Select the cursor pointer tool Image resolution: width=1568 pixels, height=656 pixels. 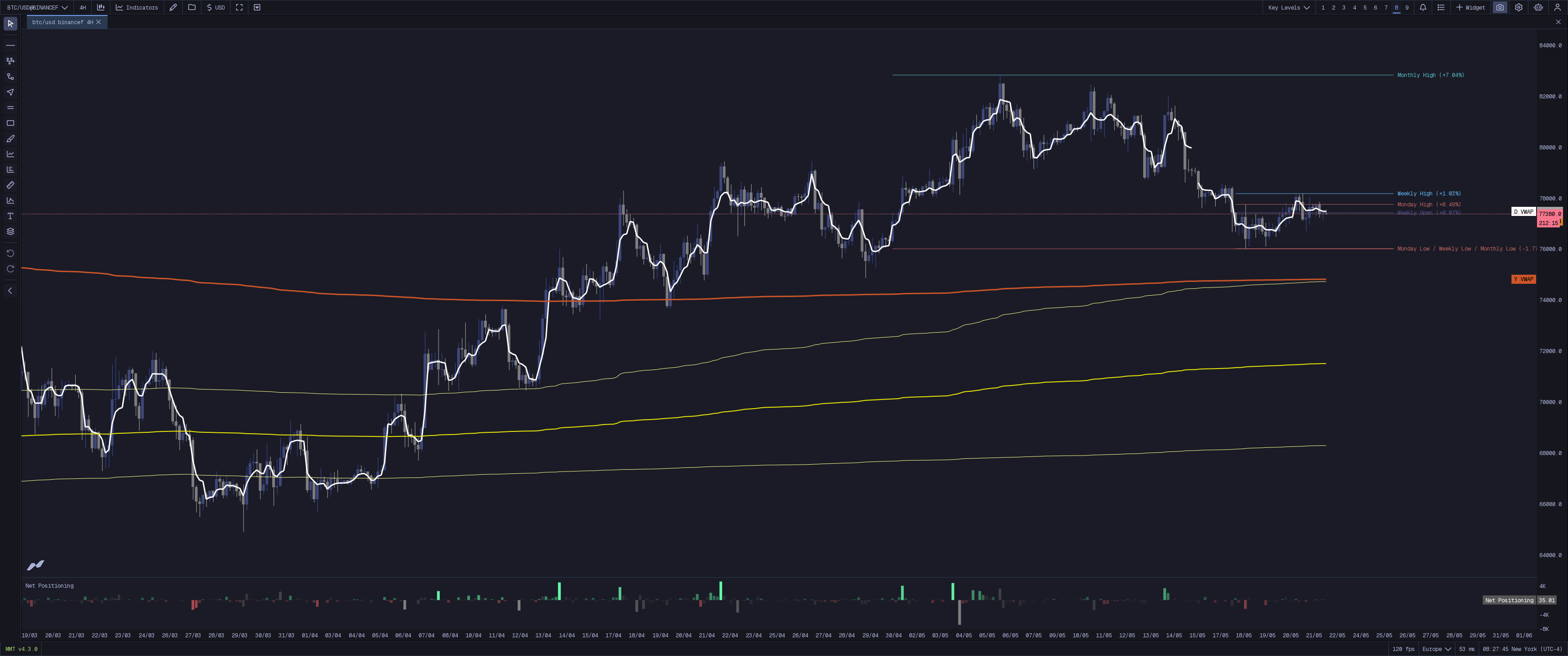(x=10, y=24)
